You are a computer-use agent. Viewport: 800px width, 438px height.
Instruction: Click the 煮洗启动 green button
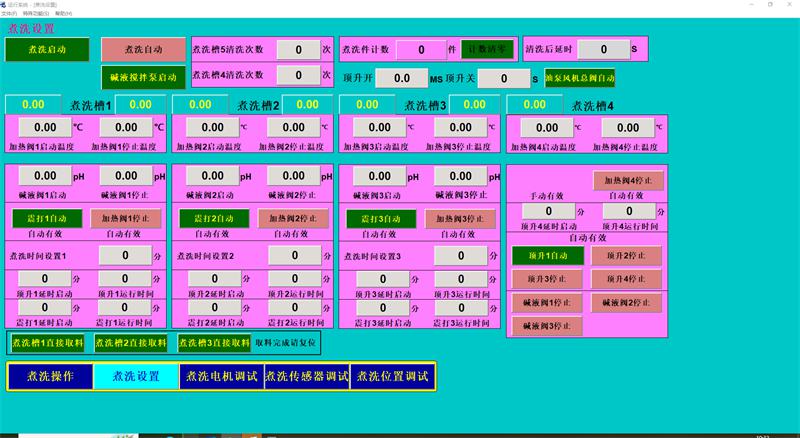[42, 49]
